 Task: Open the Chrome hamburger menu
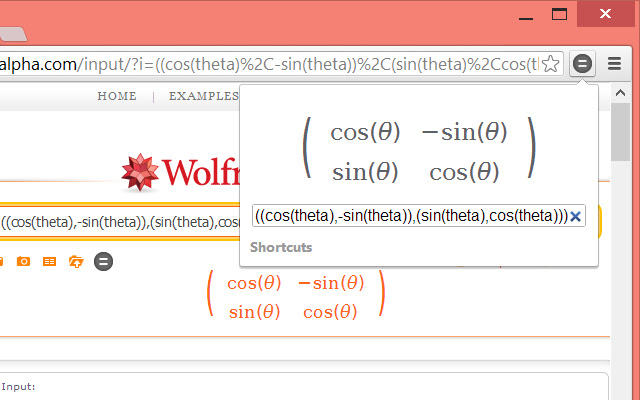(x=614, y=64)
